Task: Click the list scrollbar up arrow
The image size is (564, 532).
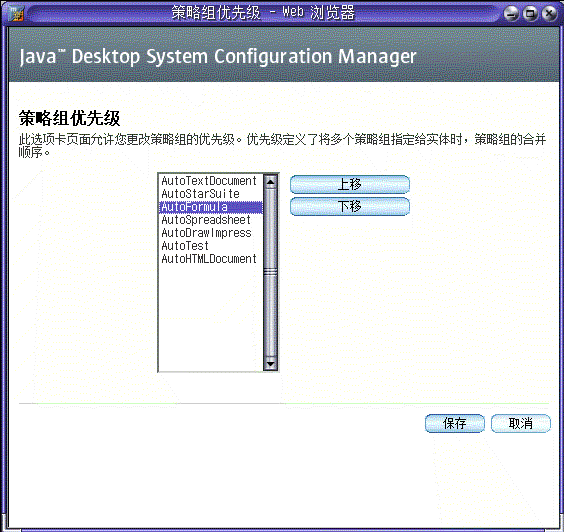Action: tap(270, 182)
